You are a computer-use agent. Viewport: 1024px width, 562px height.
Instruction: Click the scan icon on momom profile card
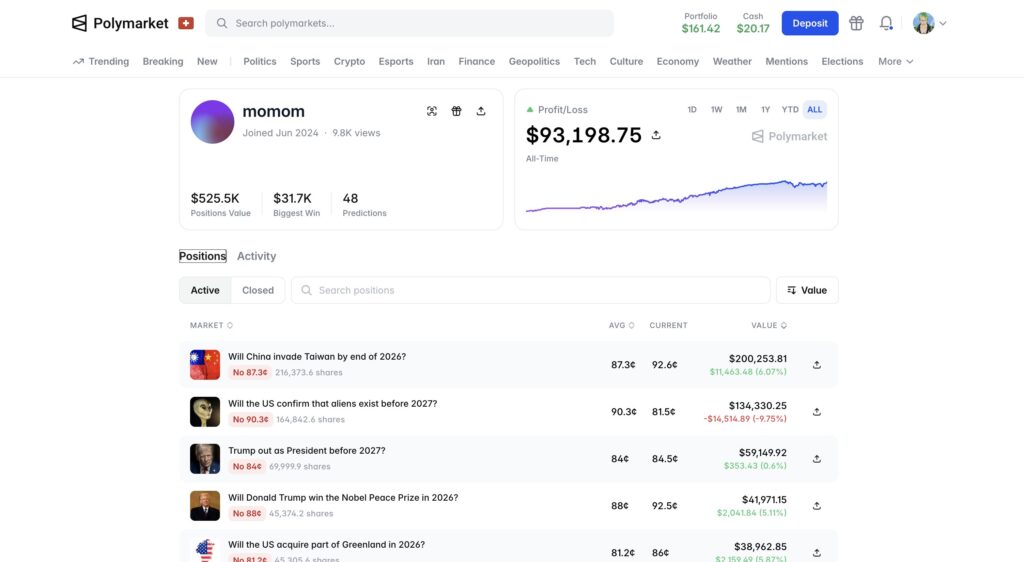pos(432,111)
